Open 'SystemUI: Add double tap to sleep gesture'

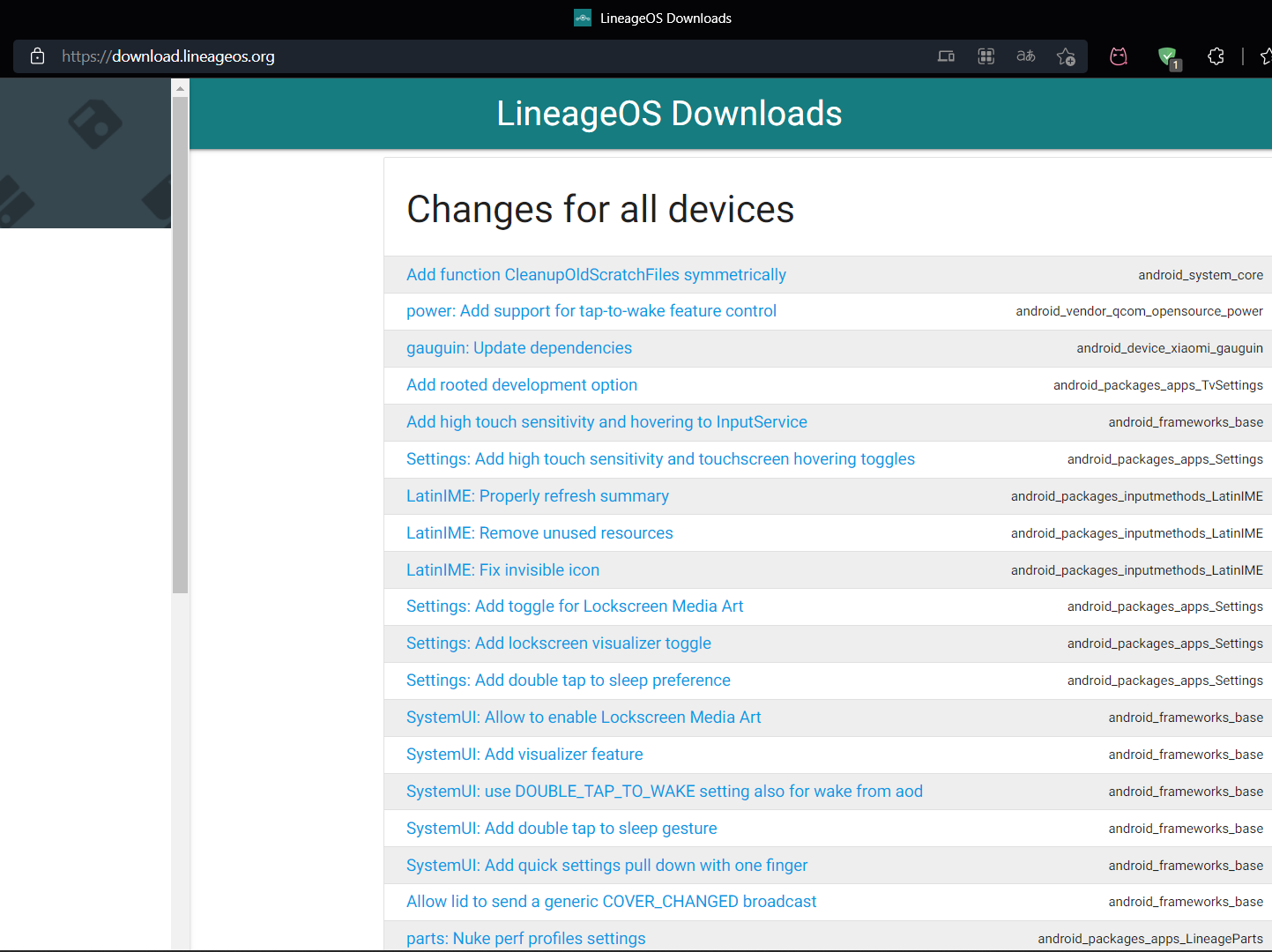[x=562, y=829]
